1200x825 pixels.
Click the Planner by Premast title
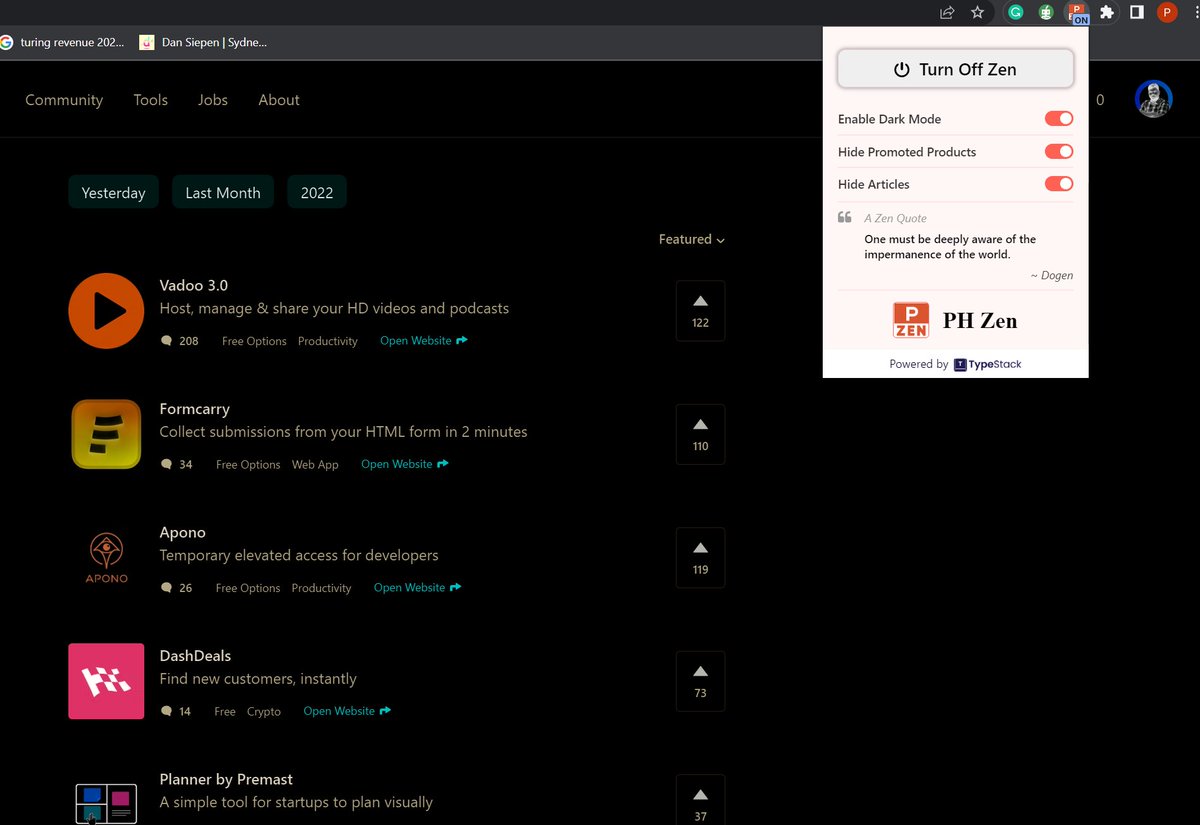point(226,779)
